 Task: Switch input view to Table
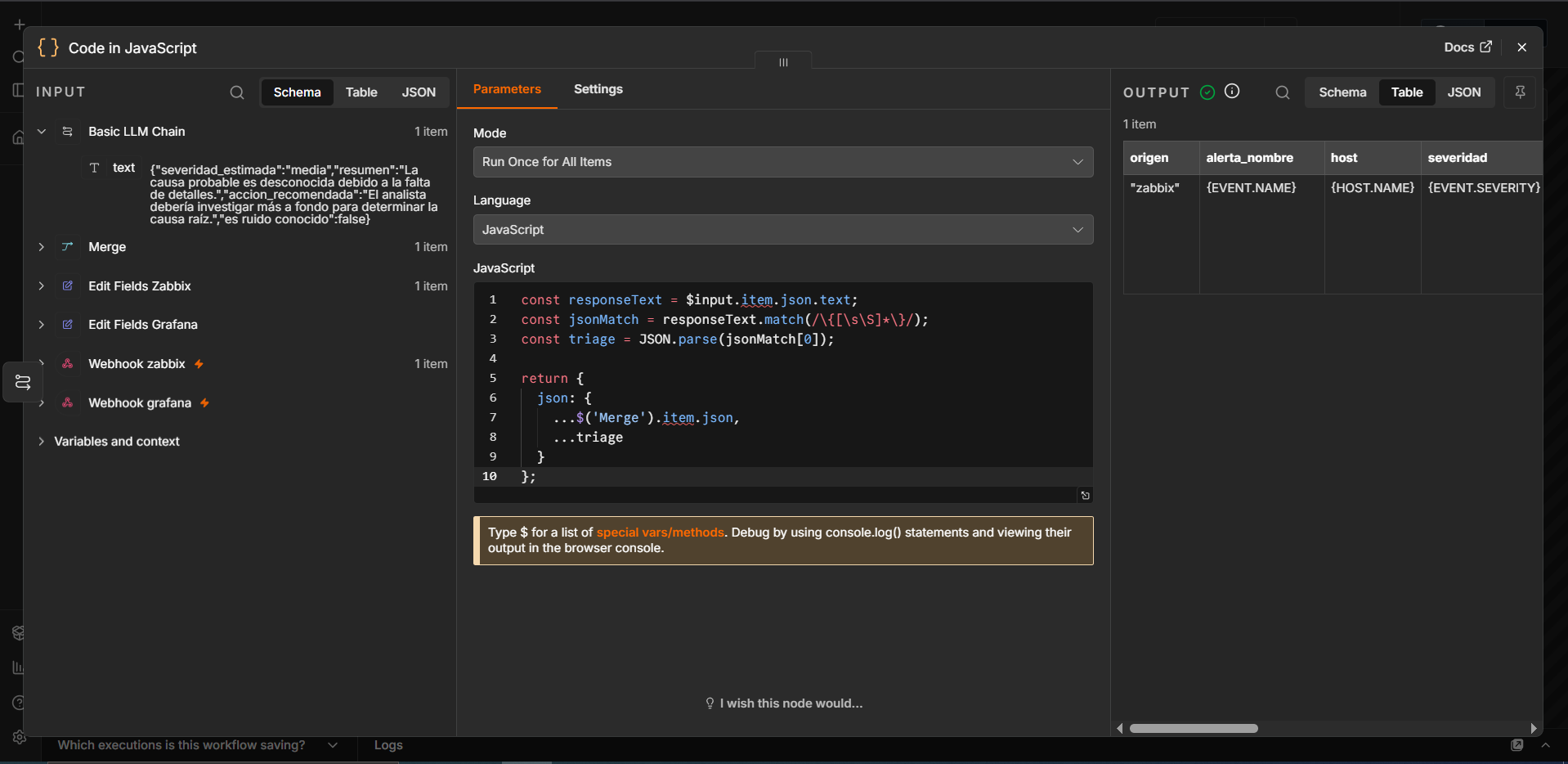pos(361,92)
